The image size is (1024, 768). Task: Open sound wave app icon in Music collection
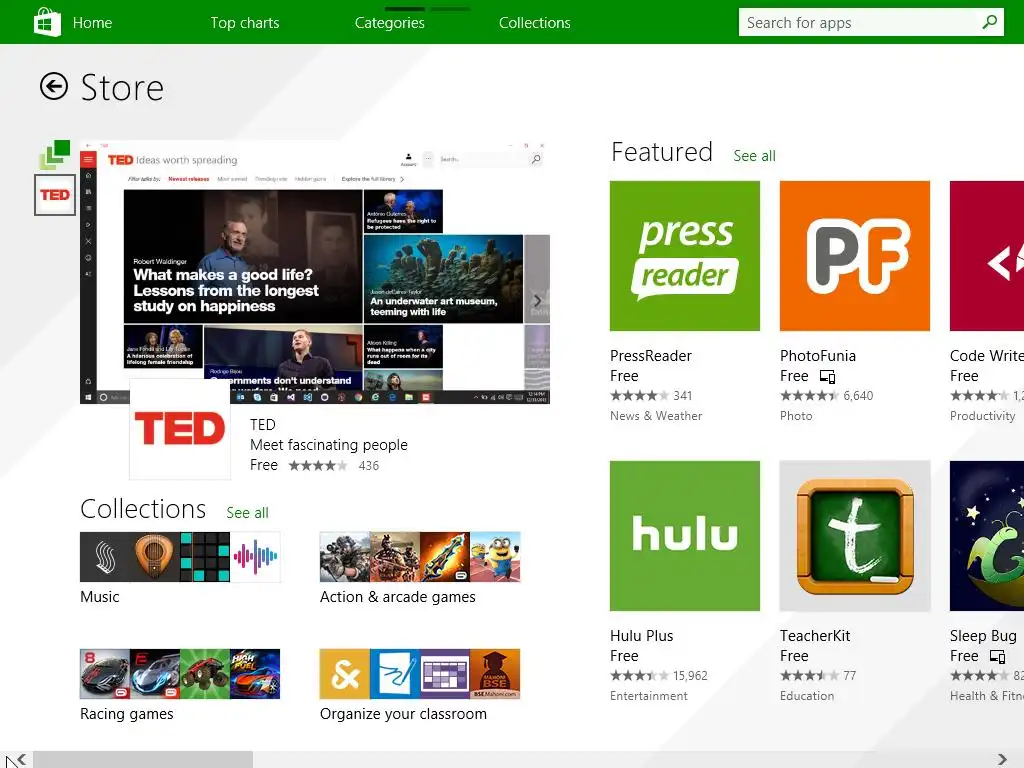coord(255,557)
